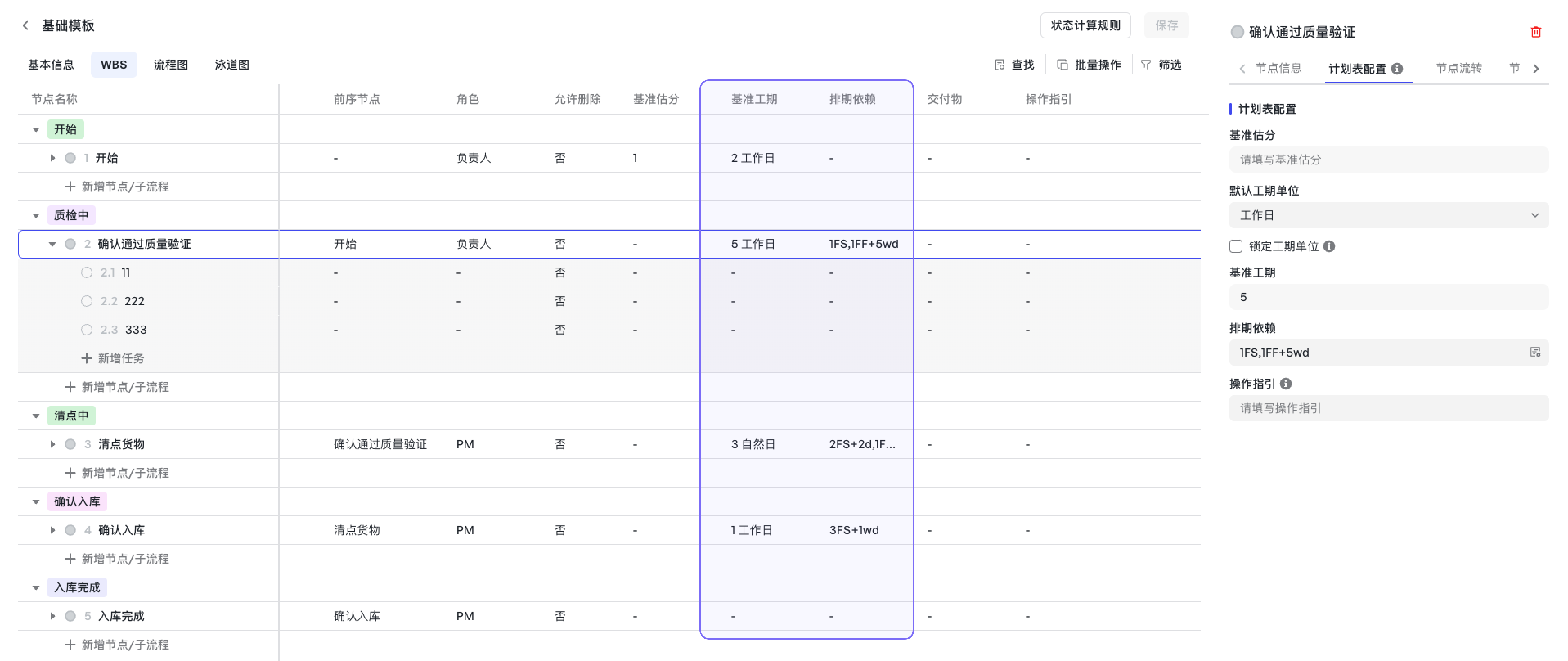Image resolution: width=1568 pixels, height=661 pixels.
Task: Click plus icon under 清点货物 row
Action: [x=70, y=473]
